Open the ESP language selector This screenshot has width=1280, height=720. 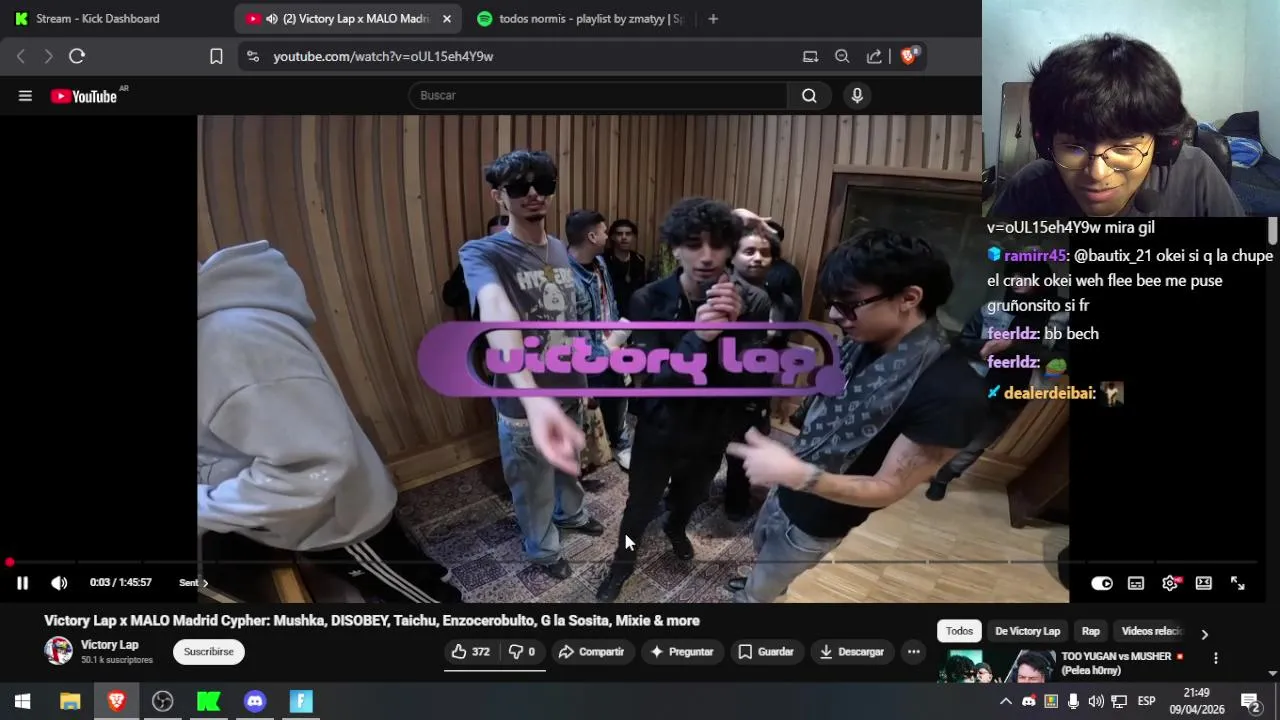(x=1146, y=702)
